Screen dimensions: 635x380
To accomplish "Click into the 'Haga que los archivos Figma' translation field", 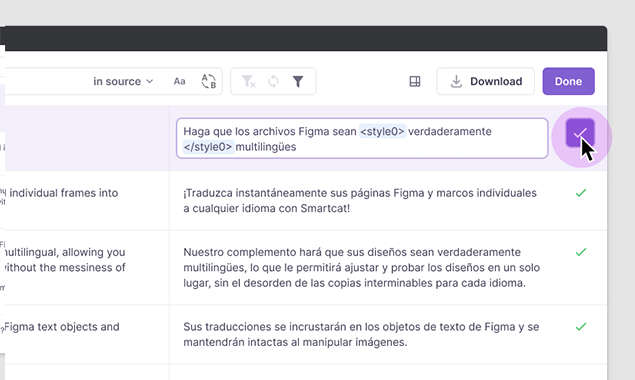I will click(362, 139).
